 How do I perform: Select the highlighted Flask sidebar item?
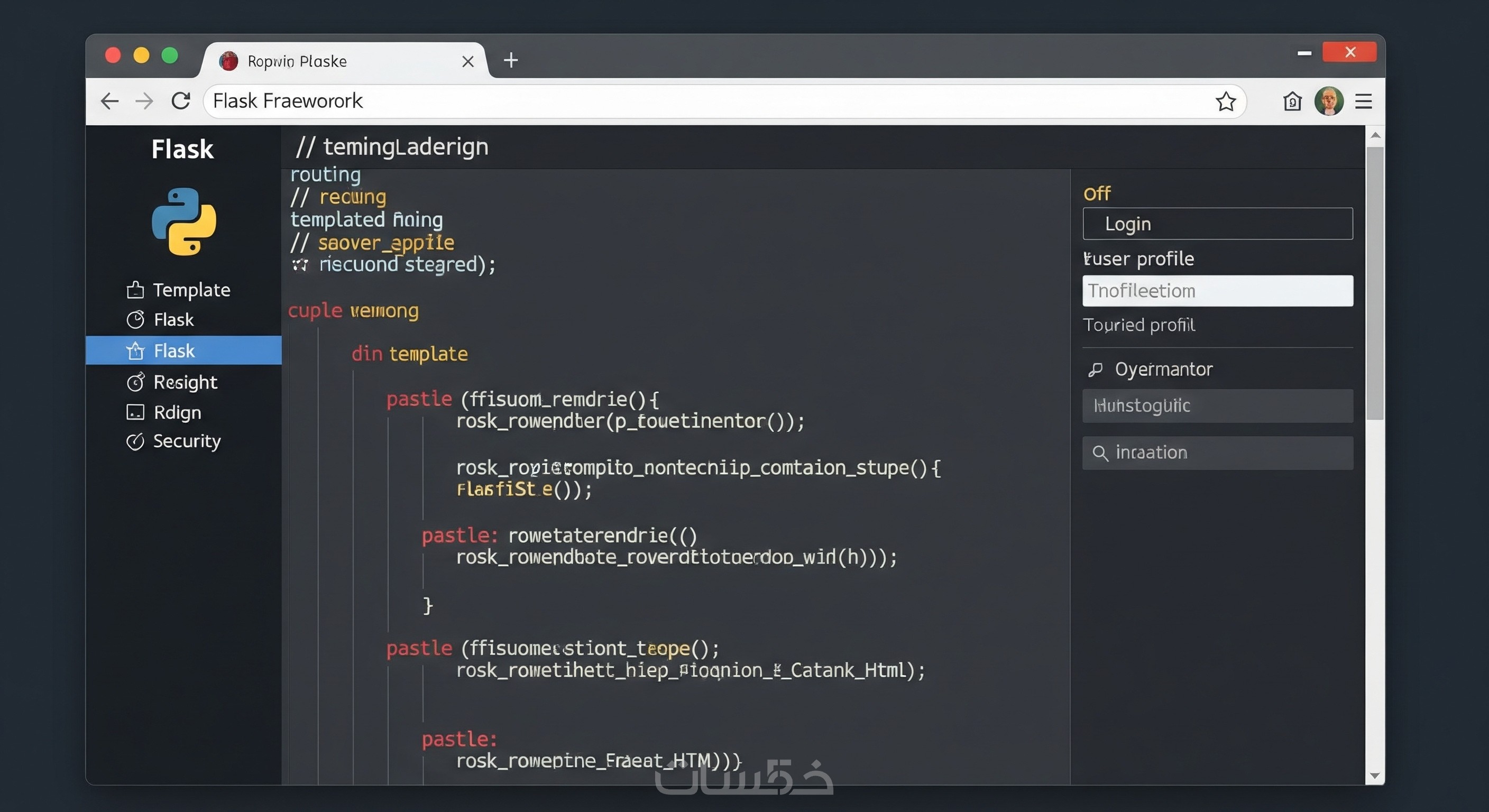click(174, 351)
